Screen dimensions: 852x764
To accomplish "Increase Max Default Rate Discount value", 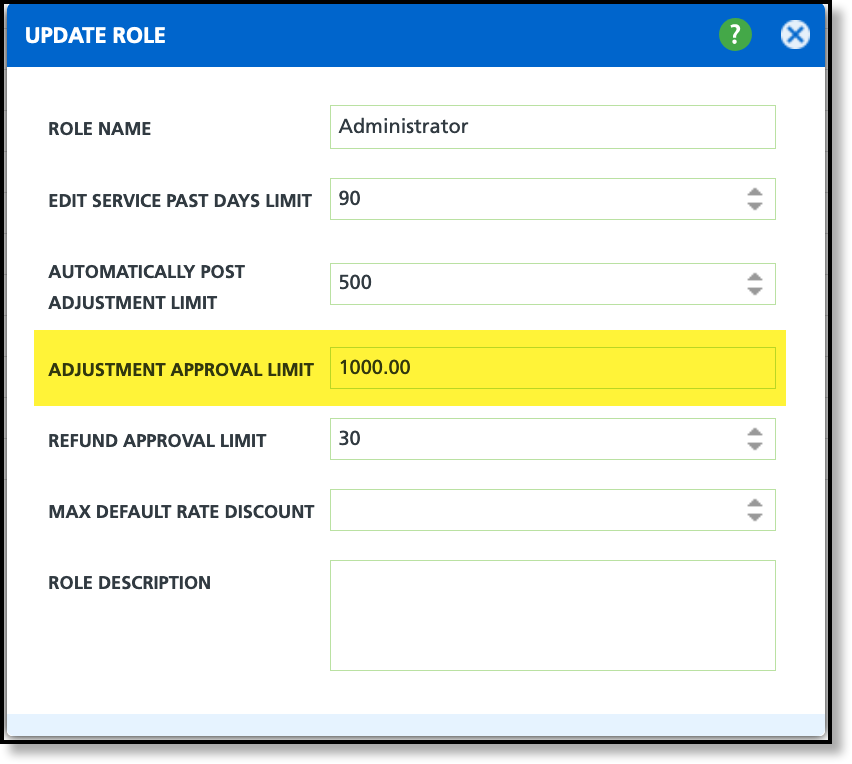I will (x=755, y=503).
